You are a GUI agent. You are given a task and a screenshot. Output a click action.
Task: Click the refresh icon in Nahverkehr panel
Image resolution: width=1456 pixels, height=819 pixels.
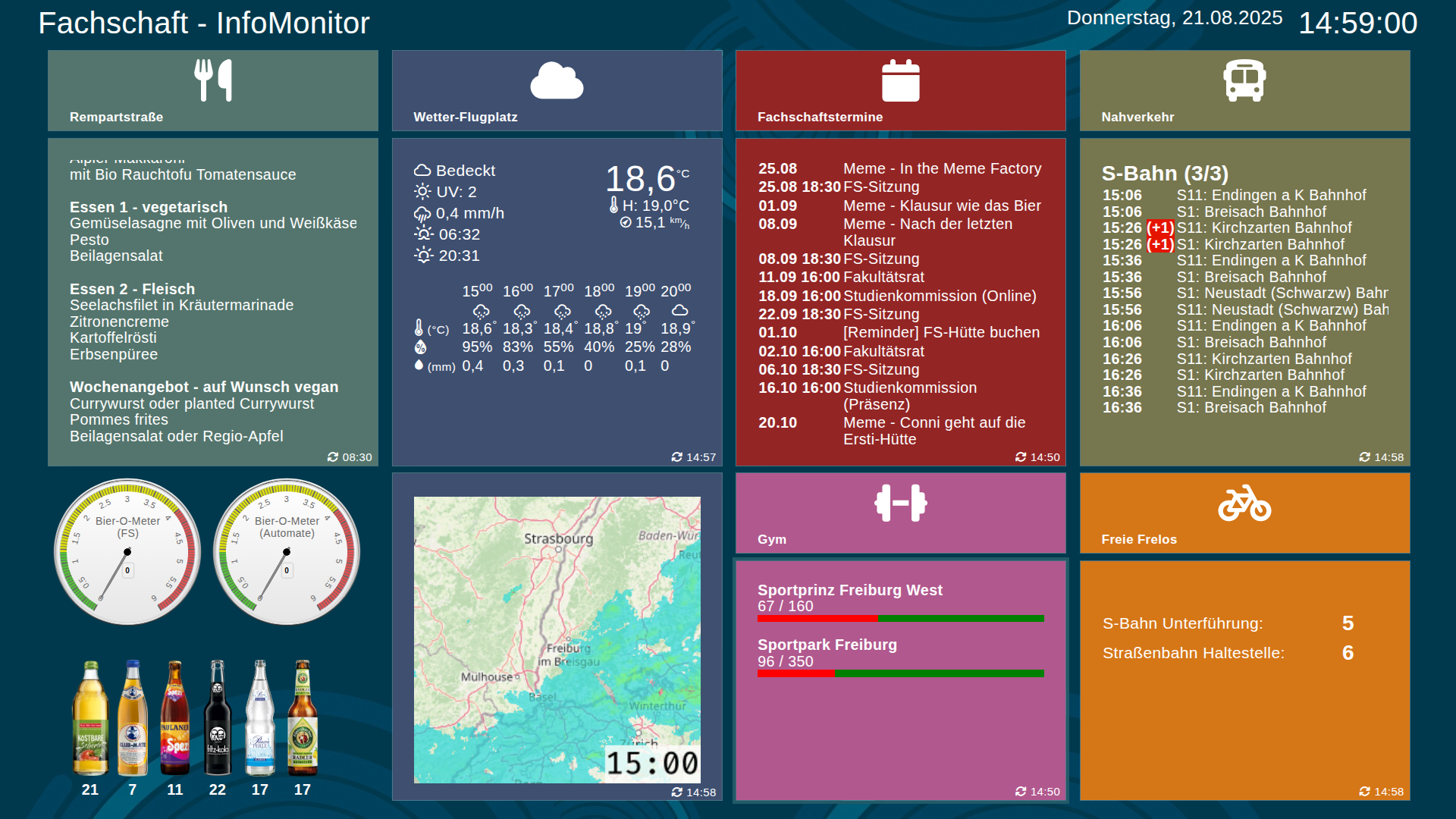click(x=1364, y=457)
